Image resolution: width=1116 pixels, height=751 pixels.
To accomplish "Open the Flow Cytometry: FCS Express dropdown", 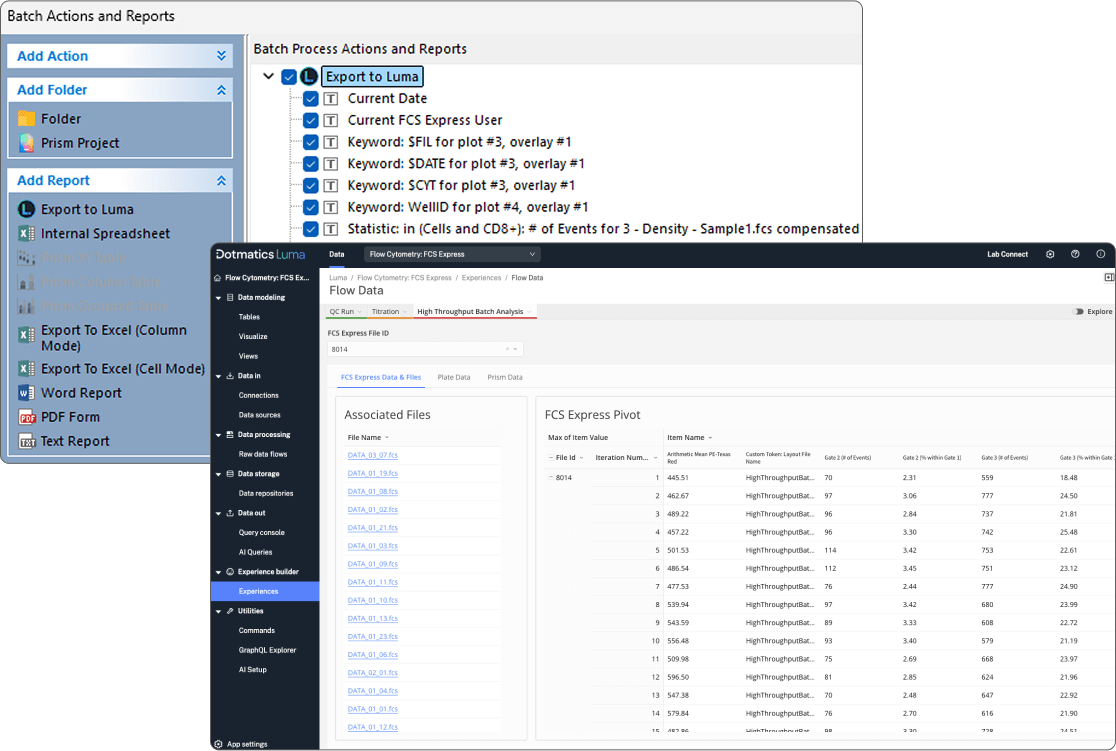I will [452, 255].
